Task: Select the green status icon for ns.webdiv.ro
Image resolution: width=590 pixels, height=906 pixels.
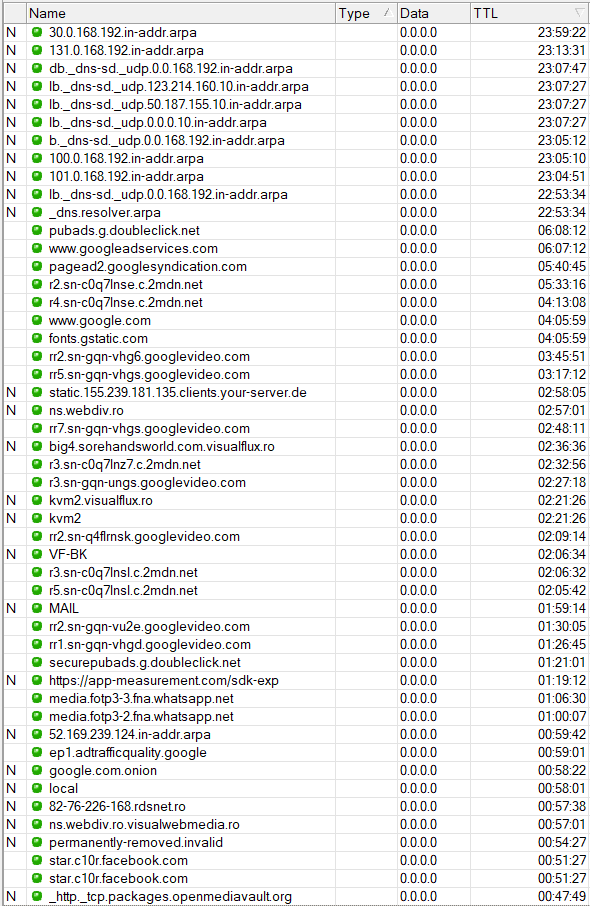Action: 37,410
